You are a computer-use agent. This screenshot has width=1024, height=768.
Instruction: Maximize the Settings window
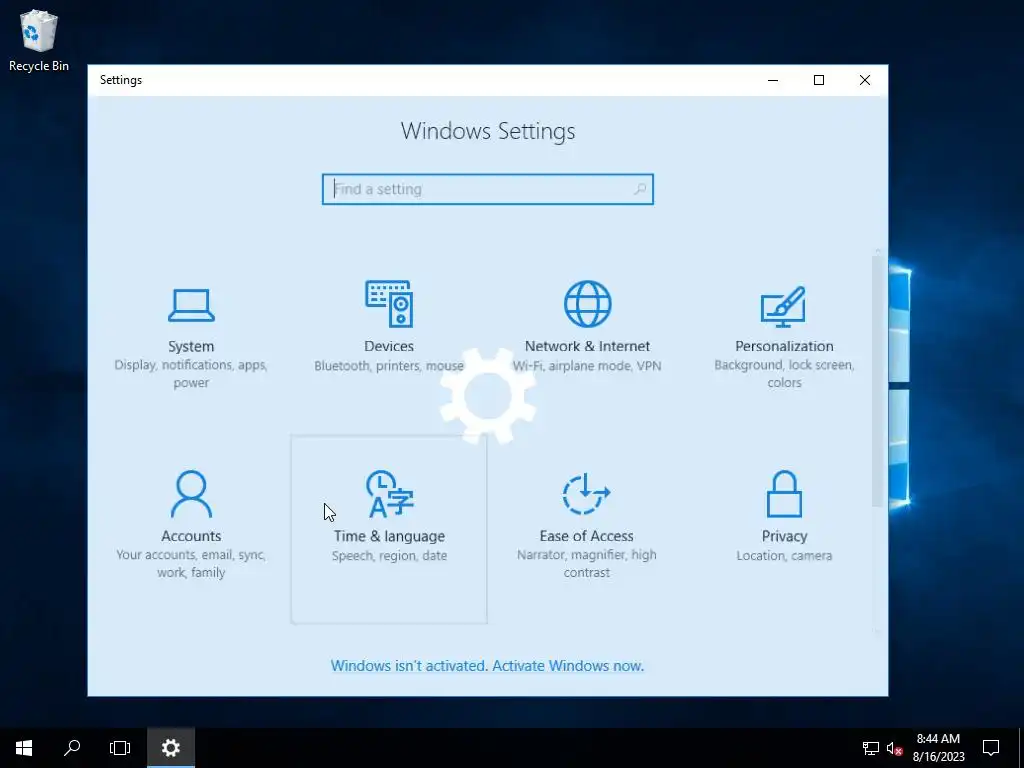(x=818, y=80)
